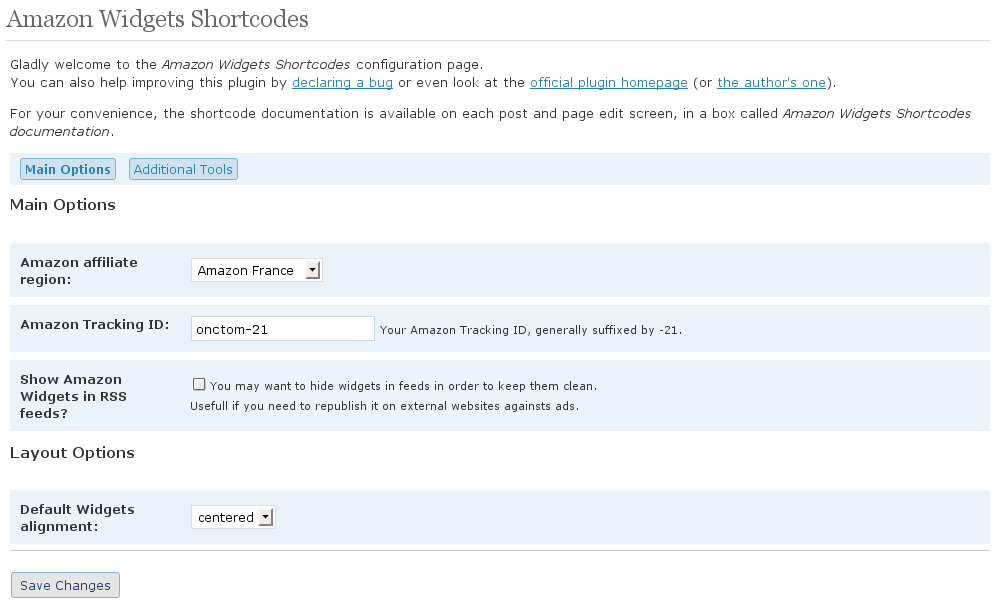This screenshot has height=602, width=996.
Task: Click the "Default Widgets alignment:" field label
Action: [77, 517]
